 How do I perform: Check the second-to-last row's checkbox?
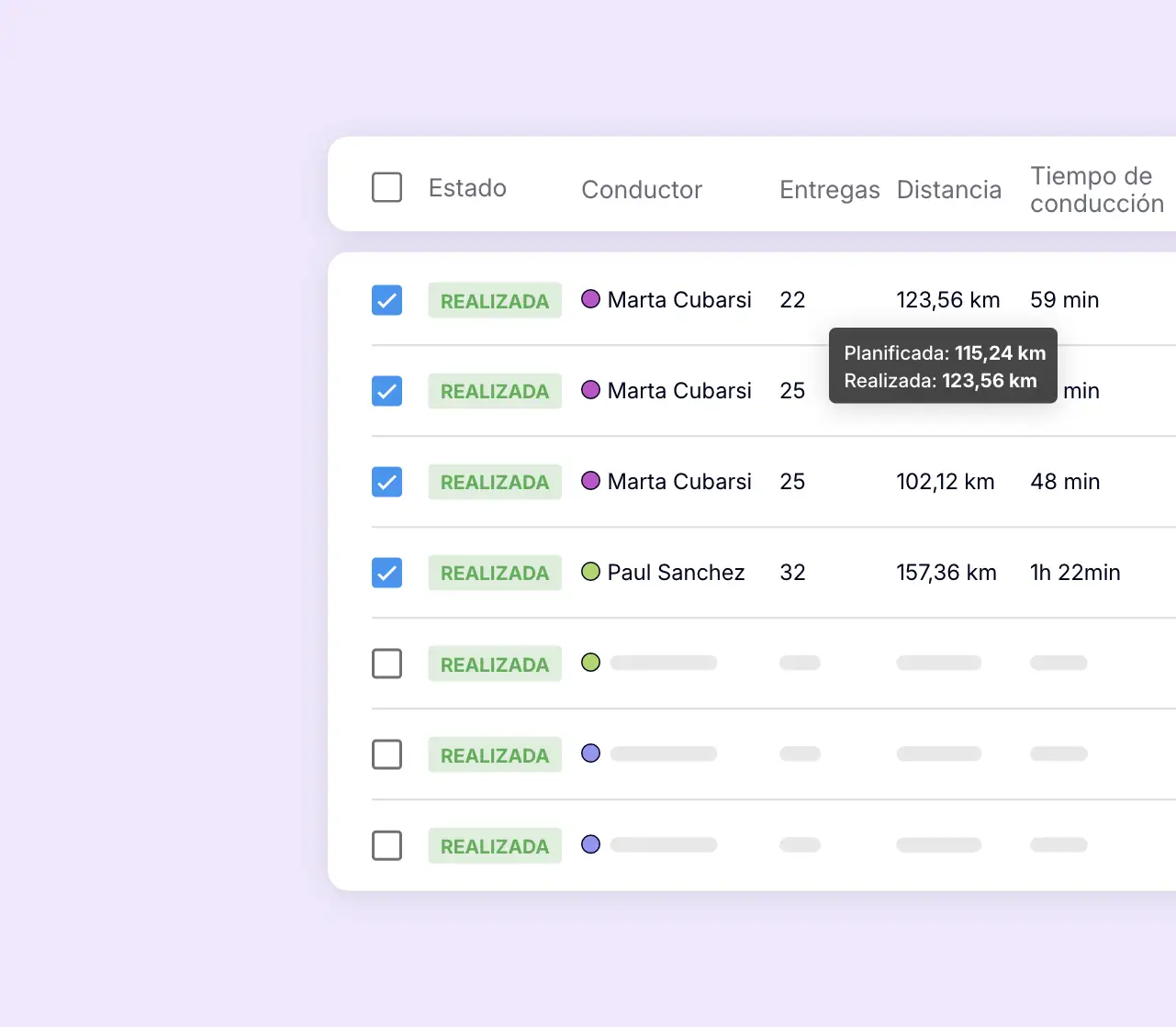[386, 754]
